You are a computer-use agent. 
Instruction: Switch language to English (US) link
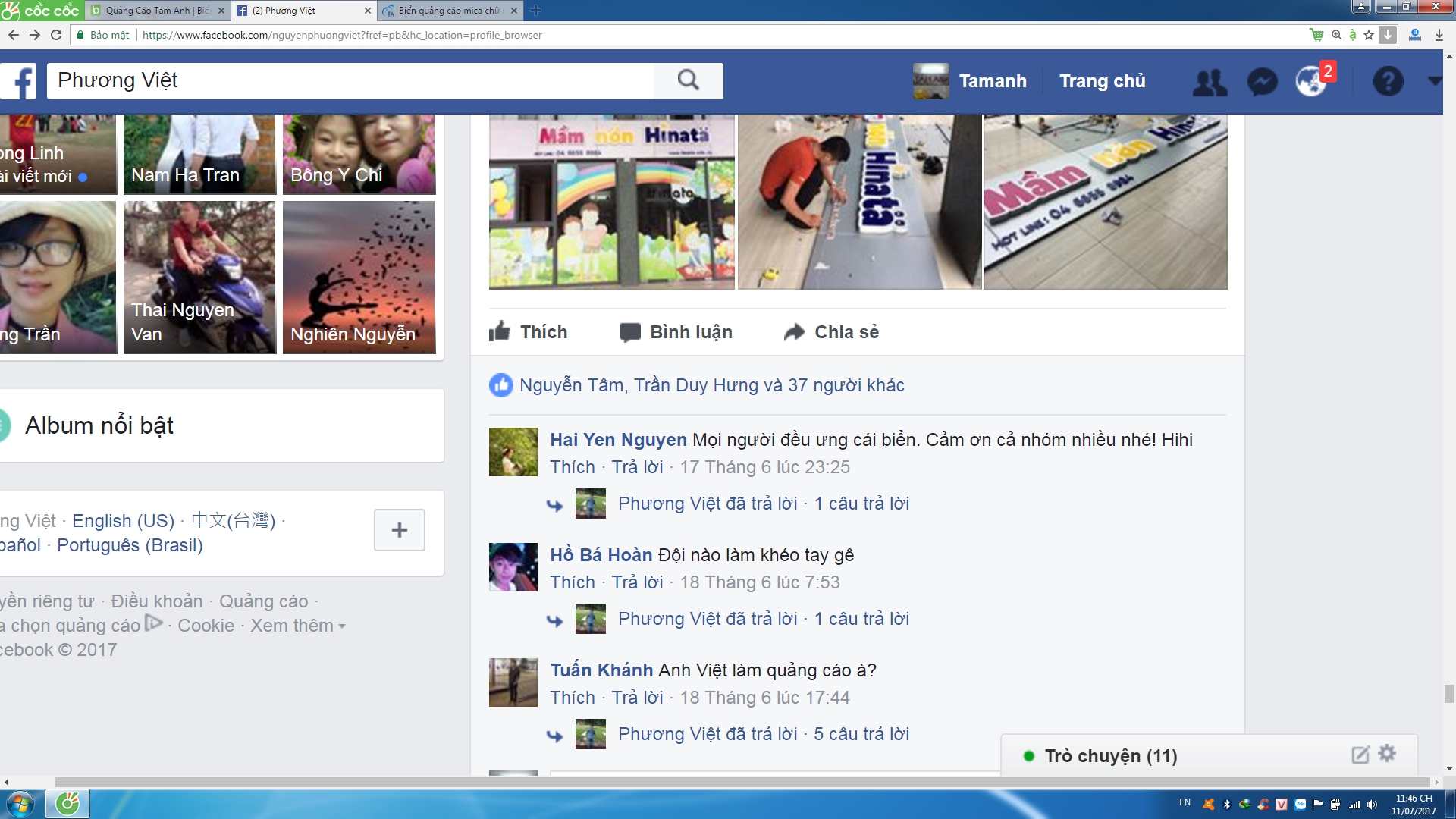coord(123,521)
